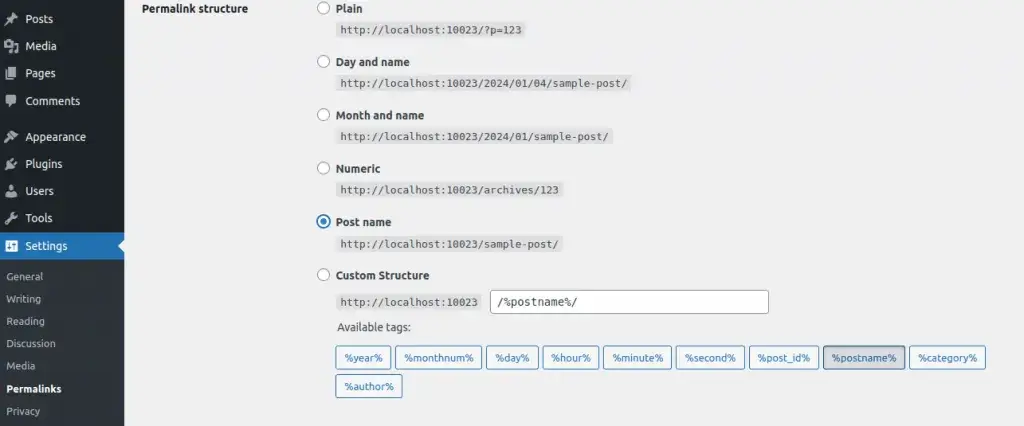Select the Post name radio button
1024x426 pixels.
[323, 222]
